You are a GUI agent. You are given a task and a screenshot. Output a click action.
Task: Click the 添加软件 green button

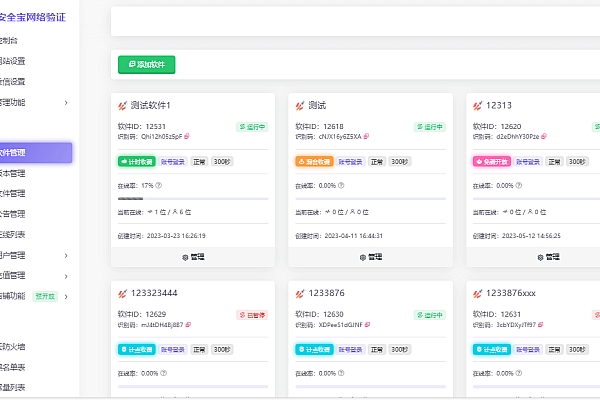147,65
